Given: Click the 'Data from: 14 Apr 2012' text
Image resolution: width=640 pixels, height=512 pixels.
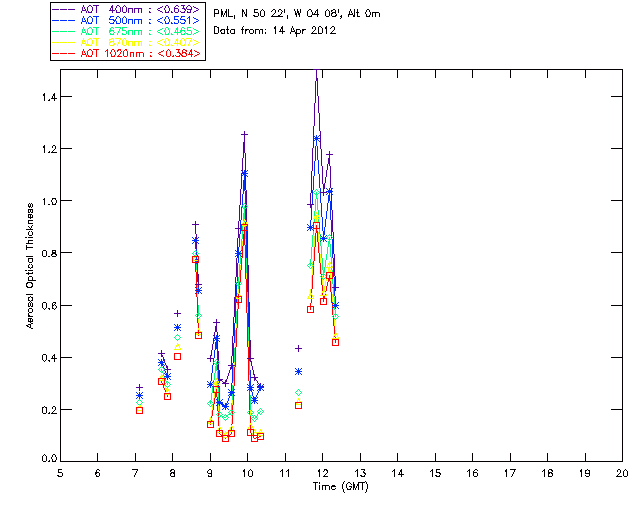Looking at the screenshot, I should 275,30.
